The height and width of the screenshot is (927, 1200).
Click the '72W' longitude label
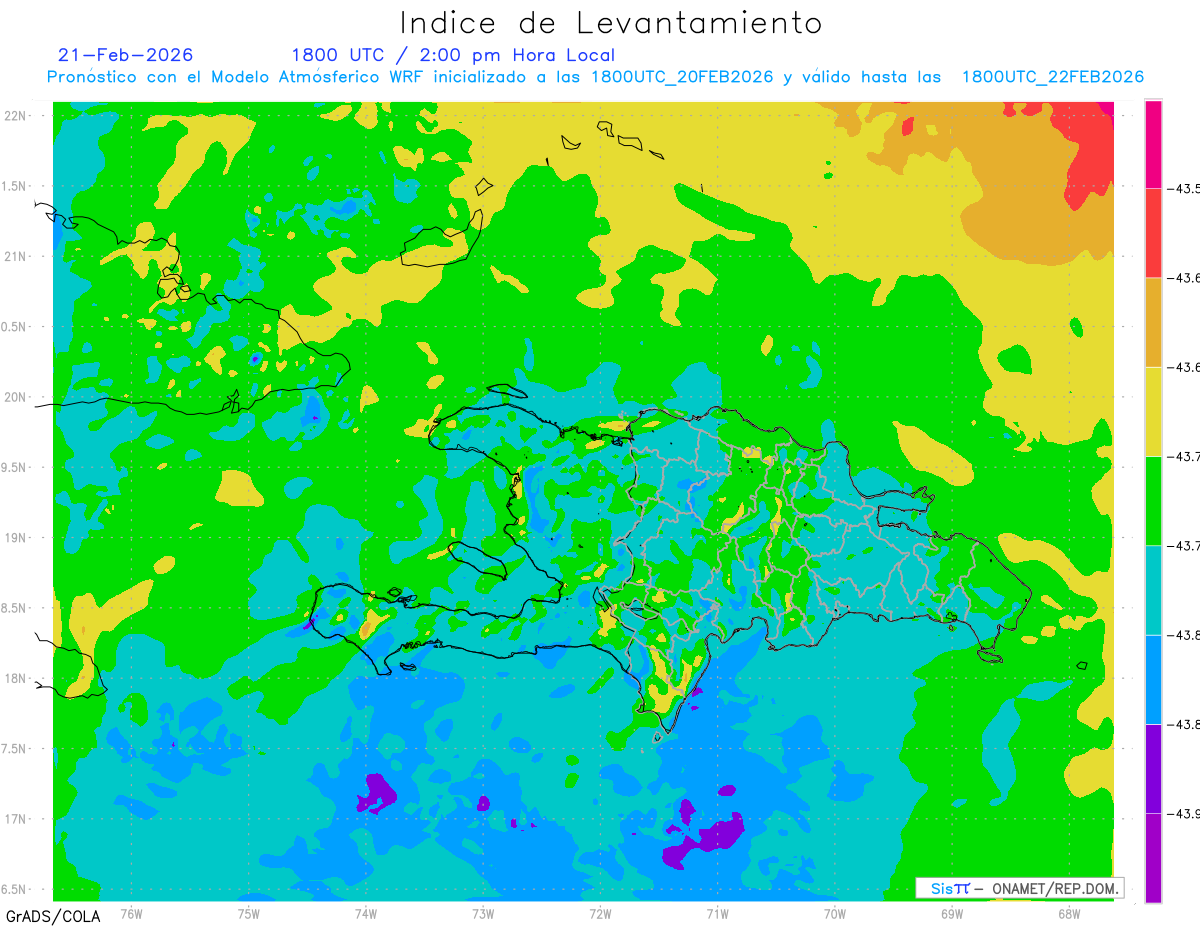click(x=600, y=913)
